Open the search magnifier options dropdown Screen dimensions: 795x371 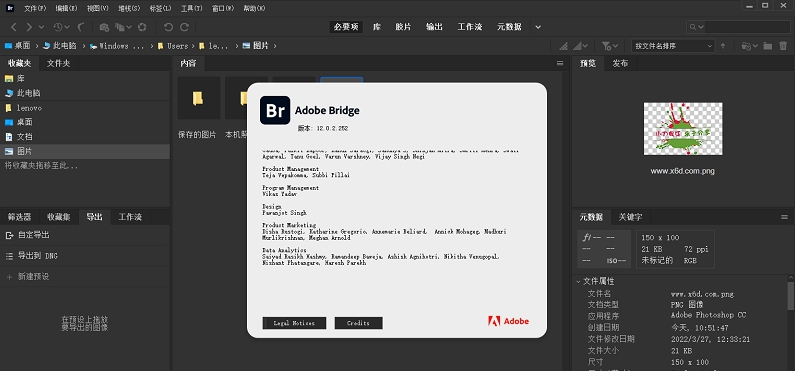click(696, 27)
